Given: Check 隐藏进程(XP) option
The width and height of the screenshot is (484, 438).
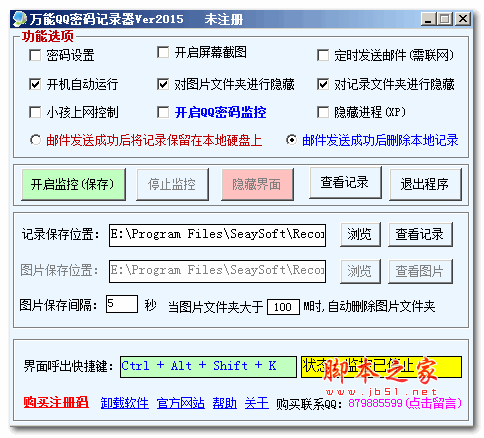Looking at the screenshot, I should [x=323, y=112].
